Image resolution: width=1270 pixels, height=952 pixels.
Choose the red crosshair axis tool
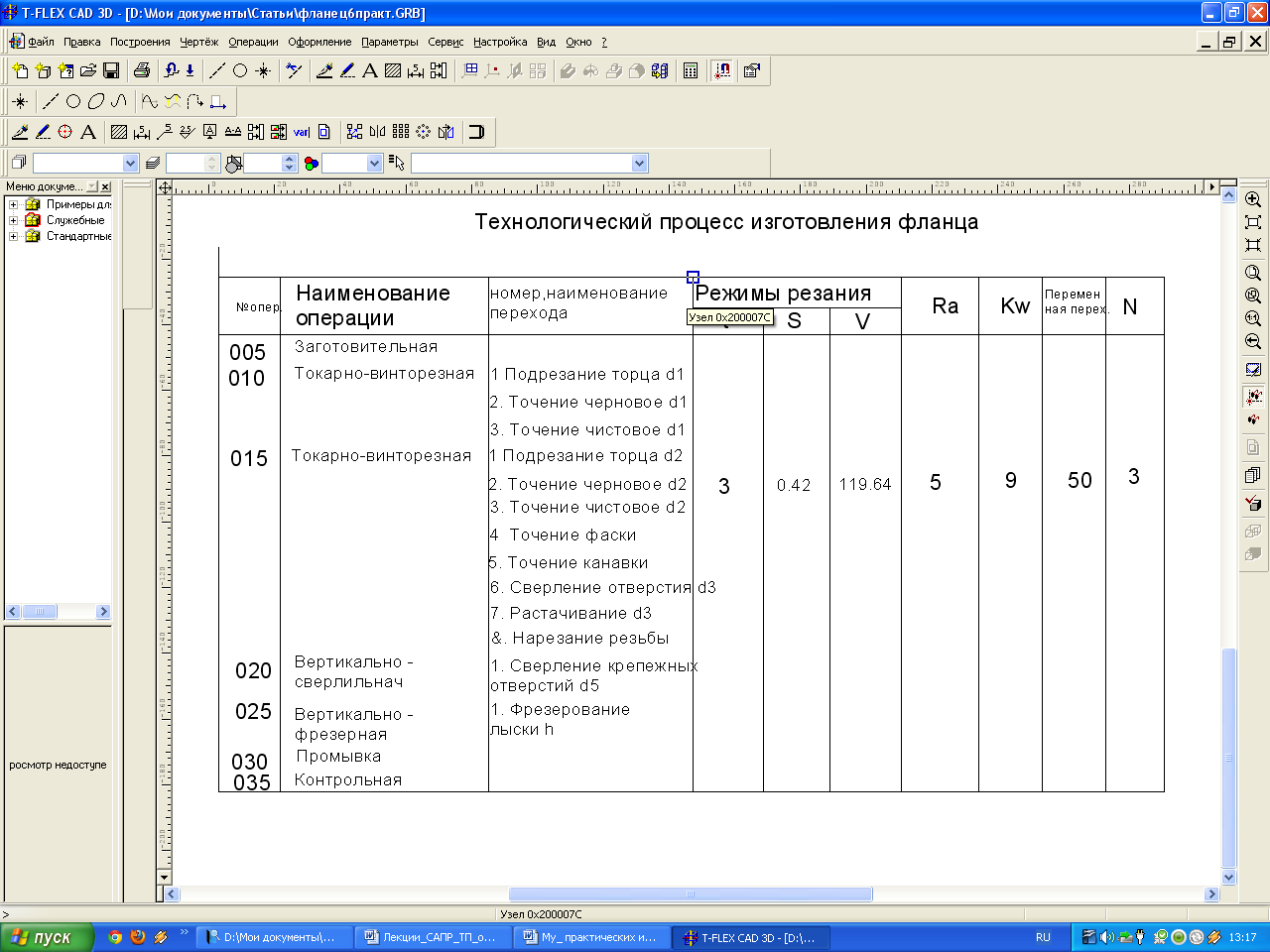point(65,132)
